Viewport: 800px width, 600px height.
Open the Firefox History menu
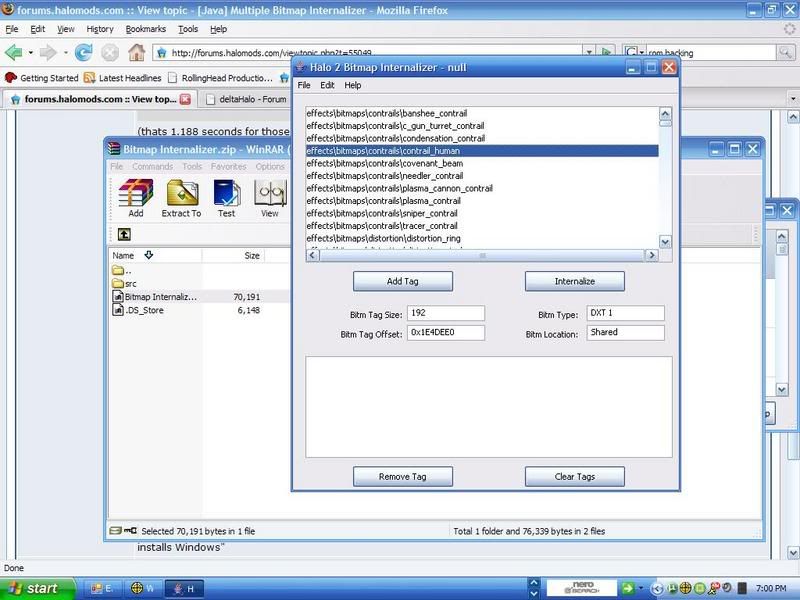(x=100, y=29)
